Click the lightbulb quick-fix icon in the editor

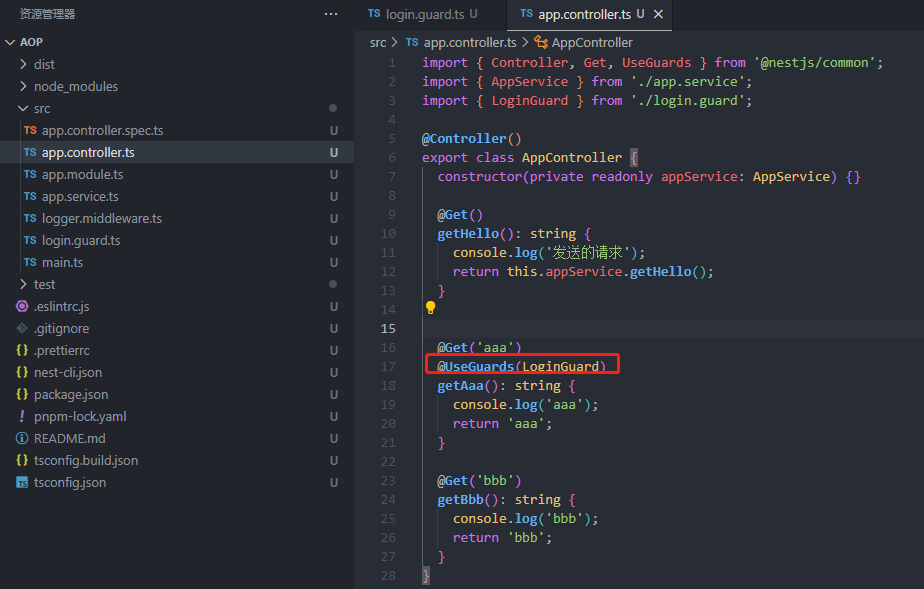[429, 307]
